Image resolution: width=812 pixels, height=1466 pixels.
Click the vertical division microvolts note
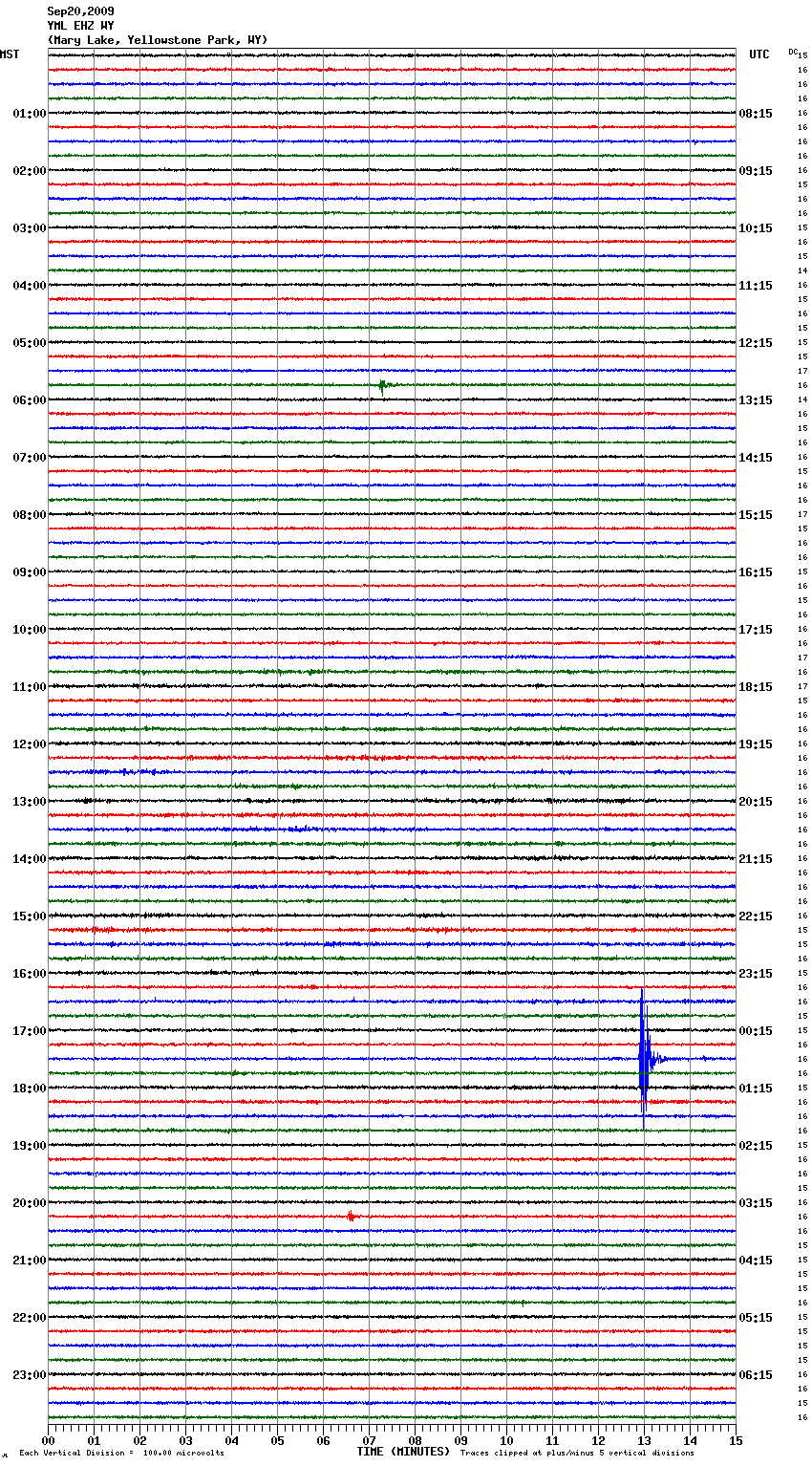tap(121, 1453)
